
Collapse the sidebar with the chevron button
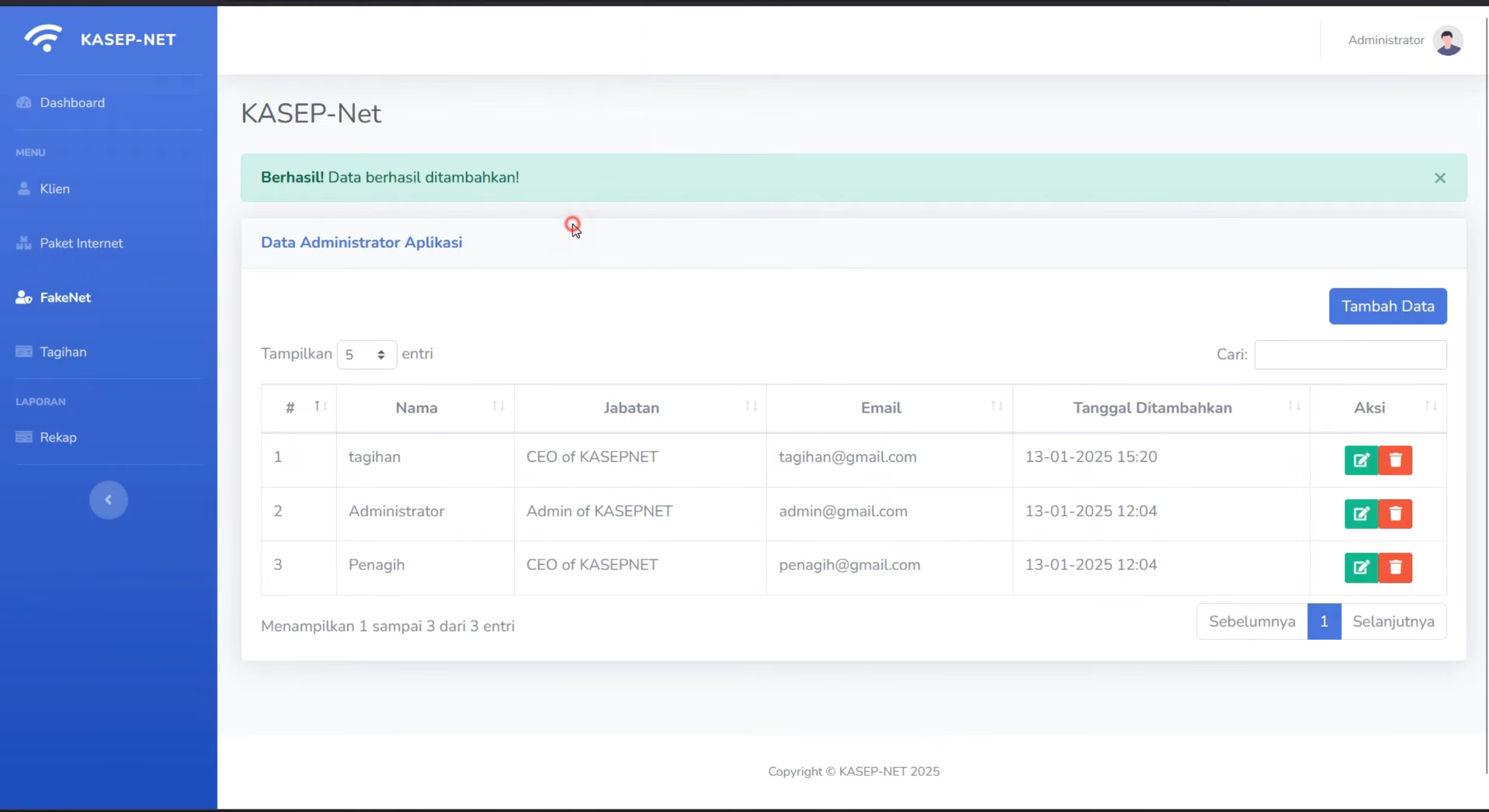(x=108, y=500)
